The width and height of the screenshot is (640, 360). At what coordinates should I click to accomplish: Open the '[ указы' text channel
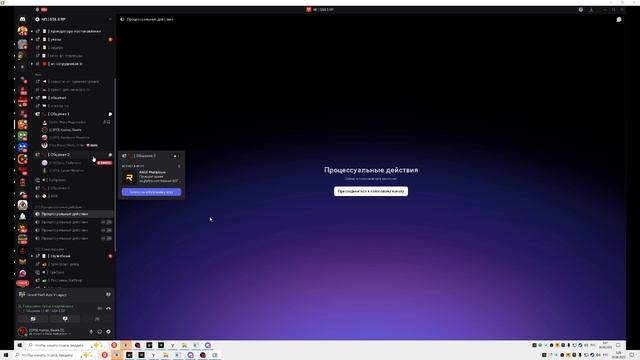(x=73, y=39)
